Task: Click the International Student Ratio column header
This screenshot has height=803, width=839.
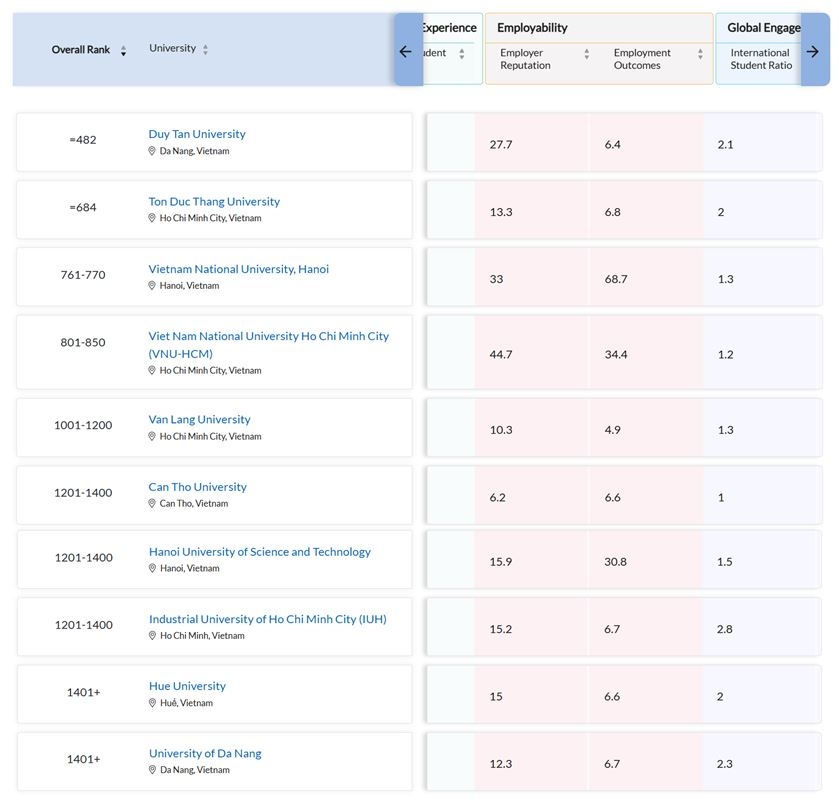Action: tap(759, 59)
